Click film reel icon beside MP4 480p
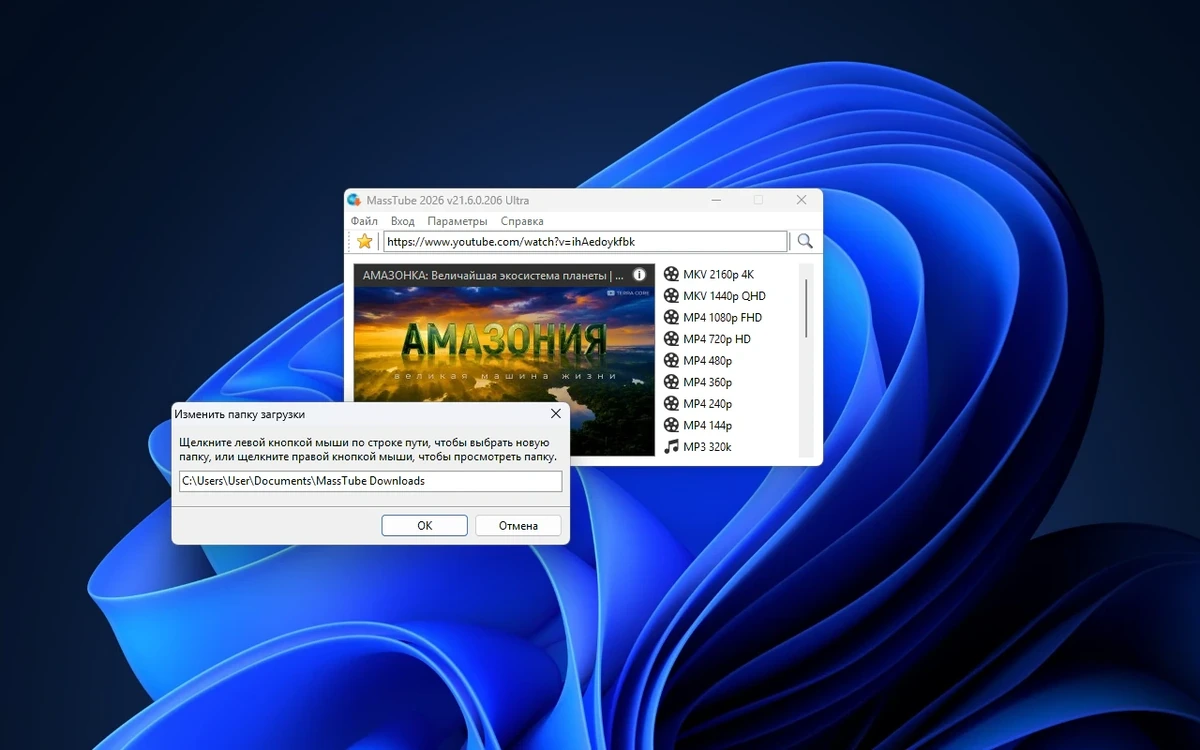 [671, 360]
